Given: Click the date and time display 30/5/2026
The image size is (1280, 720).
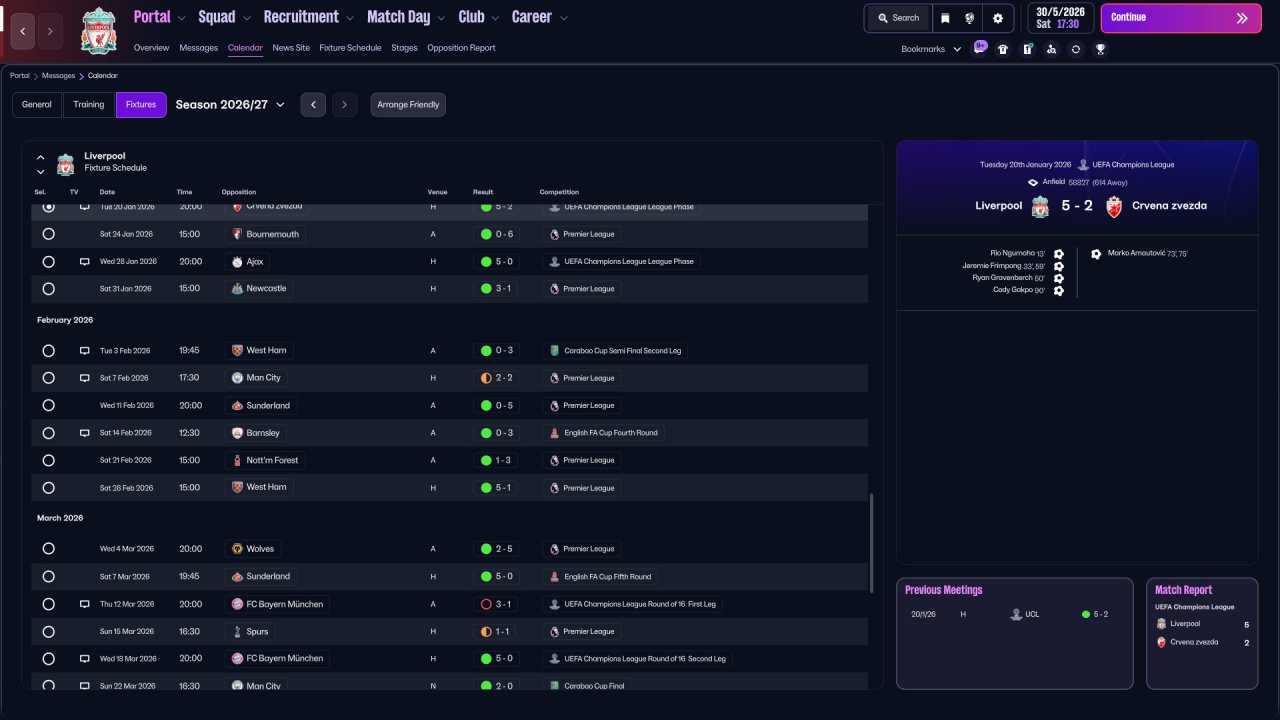Looking at the screenshot, I should (x=1059, y=18).
